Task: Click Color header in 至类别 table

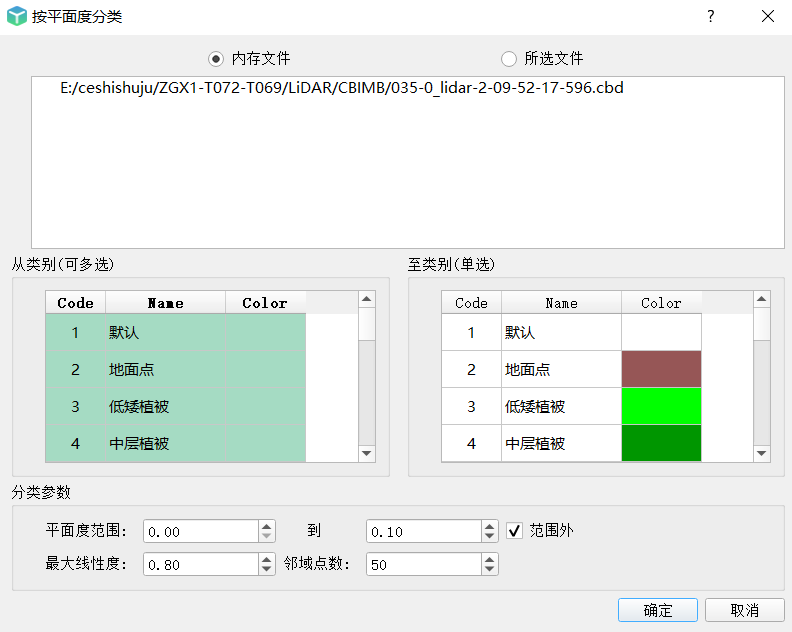Action: [x=661, y=303]
